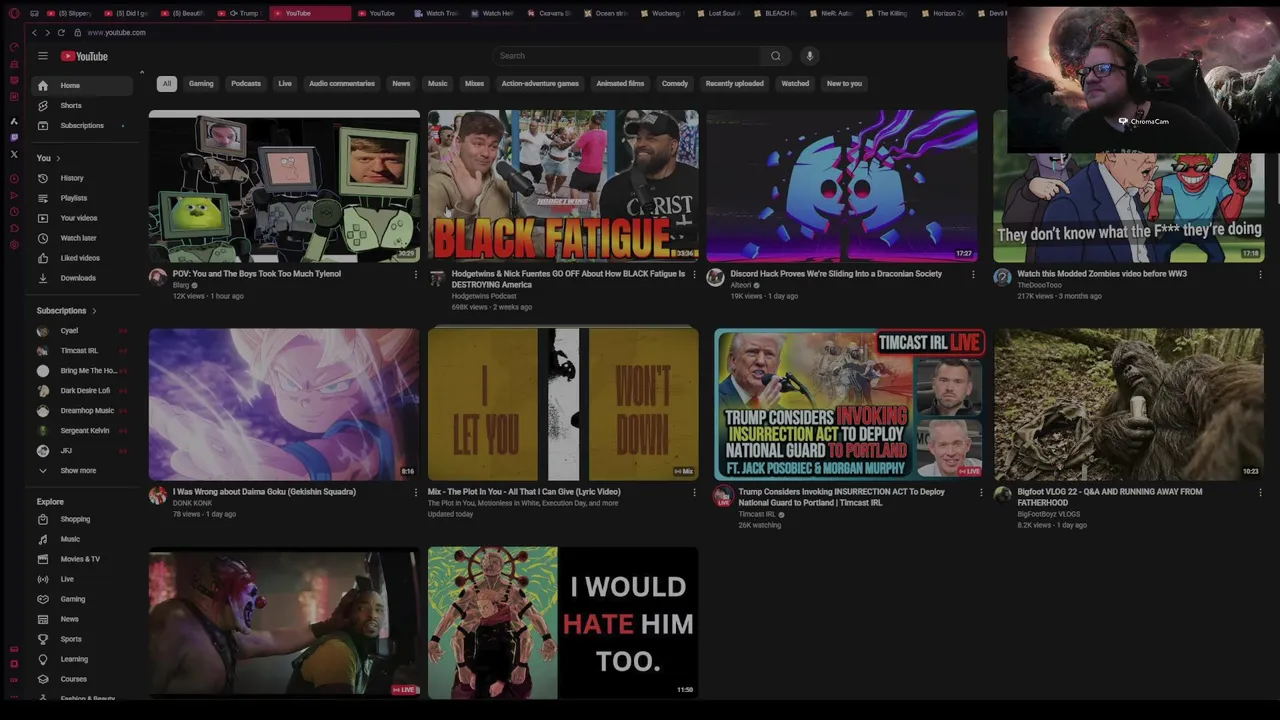Open Twitch in browser sidebar
This screenshot has width=1280, height=720.
tap(14, 137)
